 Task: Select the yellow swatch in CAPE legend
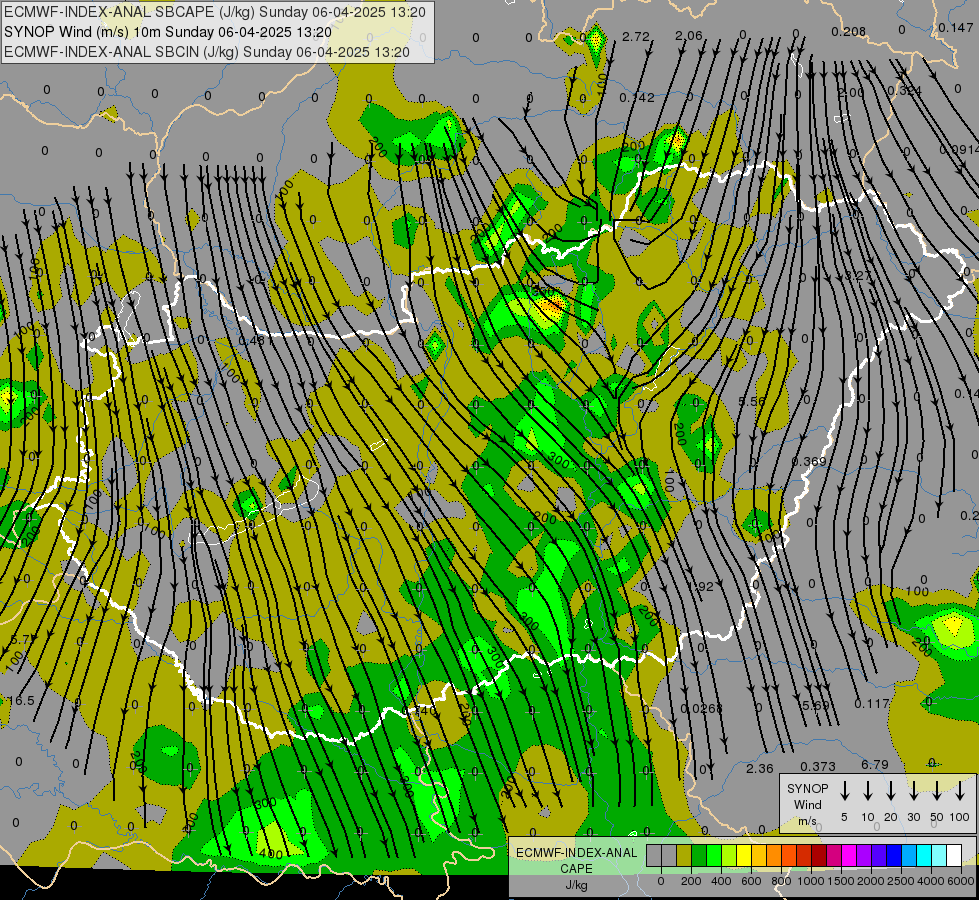pyautogui.click(x=744, y=856)
